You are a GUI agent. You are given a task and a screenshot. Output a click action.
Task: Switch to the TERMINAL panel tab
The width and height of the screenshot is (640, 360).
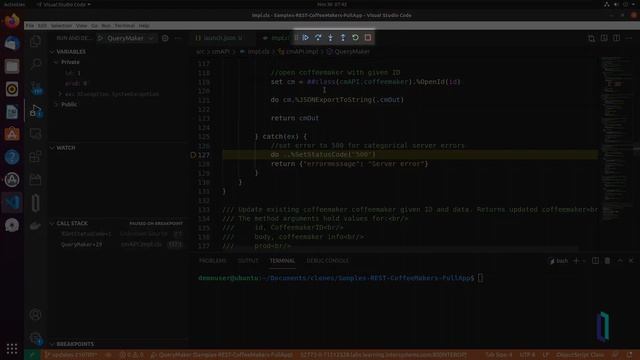coord(282,261)
